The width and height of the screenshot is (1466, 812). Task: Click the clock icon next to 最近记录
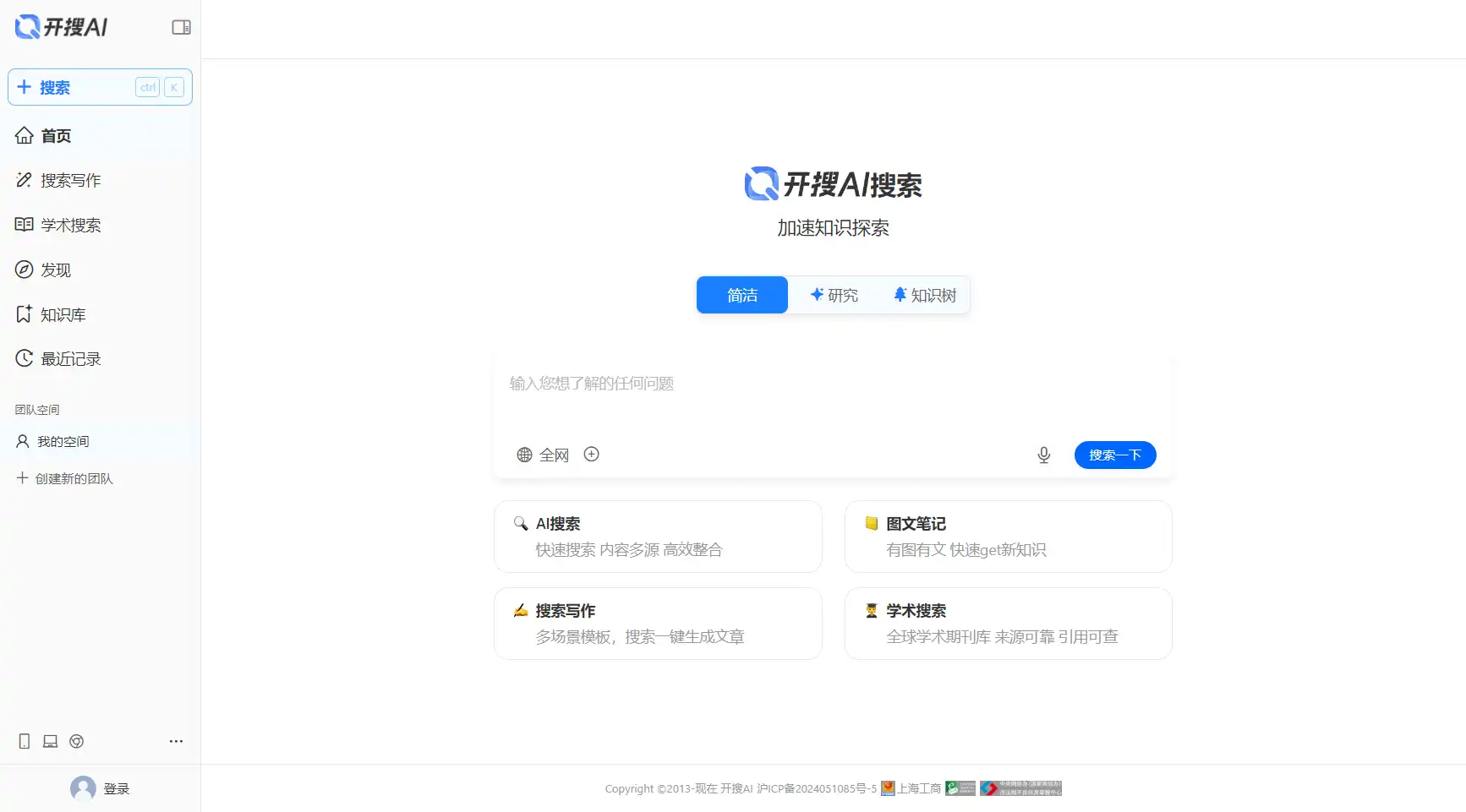pyautogui.click(x=25, y=359)
